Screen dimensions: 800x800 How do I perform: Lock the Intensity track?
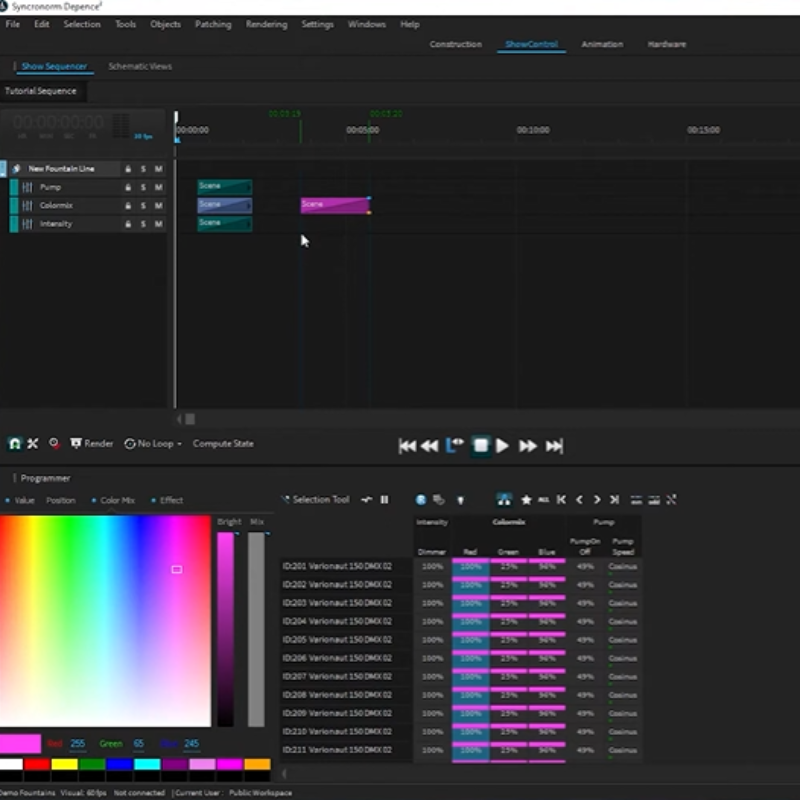pyautogui.click(x=128, y=224)
